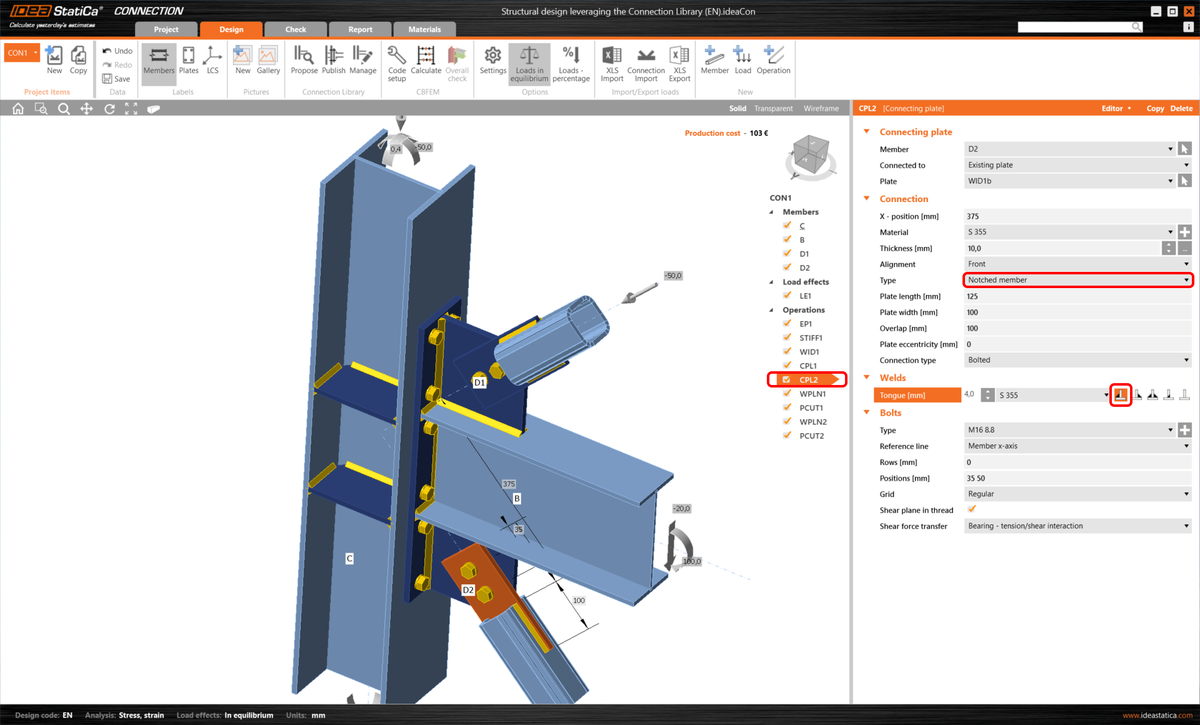Select the Loads in equilibrium option
Screen dimensions: 1200x725
[529, 65]
